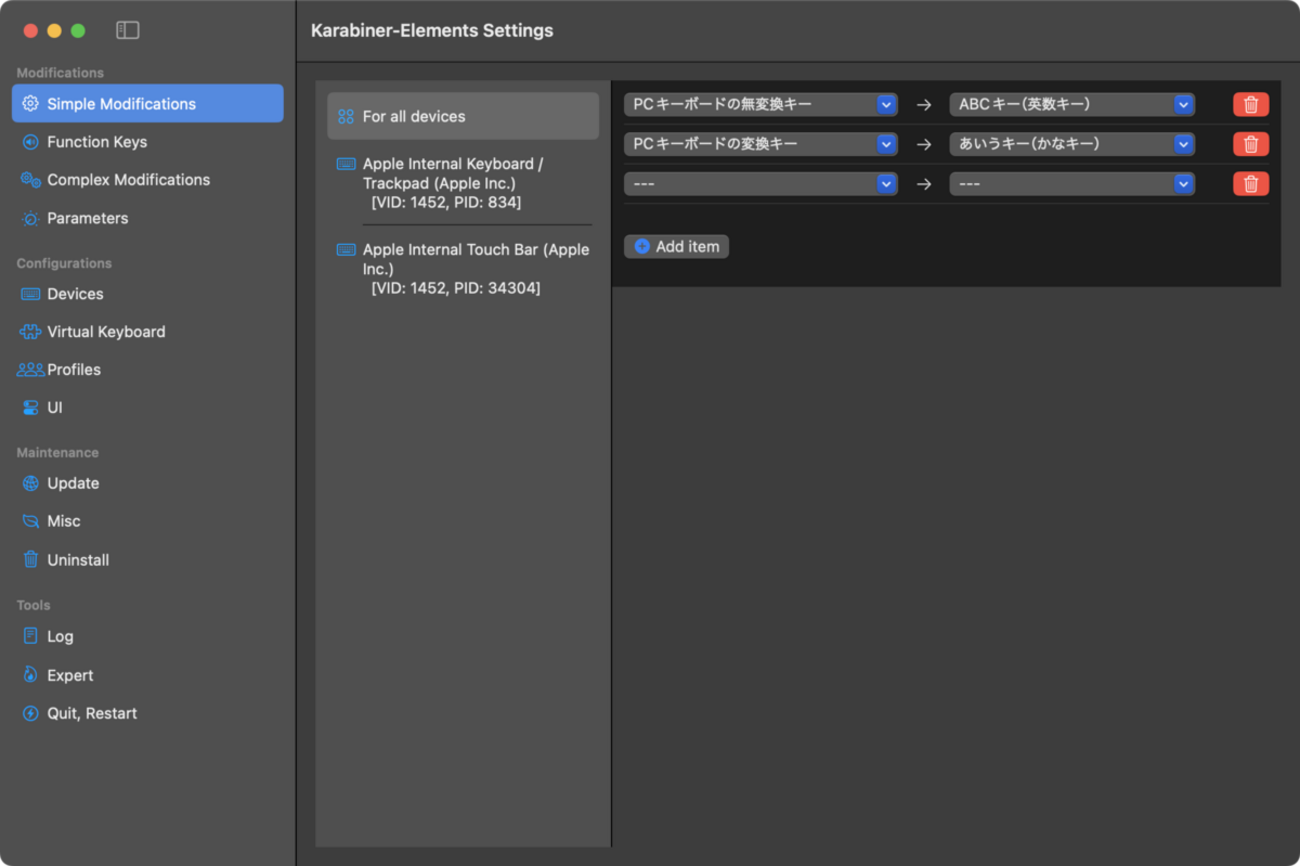Open the Simple Modifications section
The image size is (1300, 866).
pos(148,104)
